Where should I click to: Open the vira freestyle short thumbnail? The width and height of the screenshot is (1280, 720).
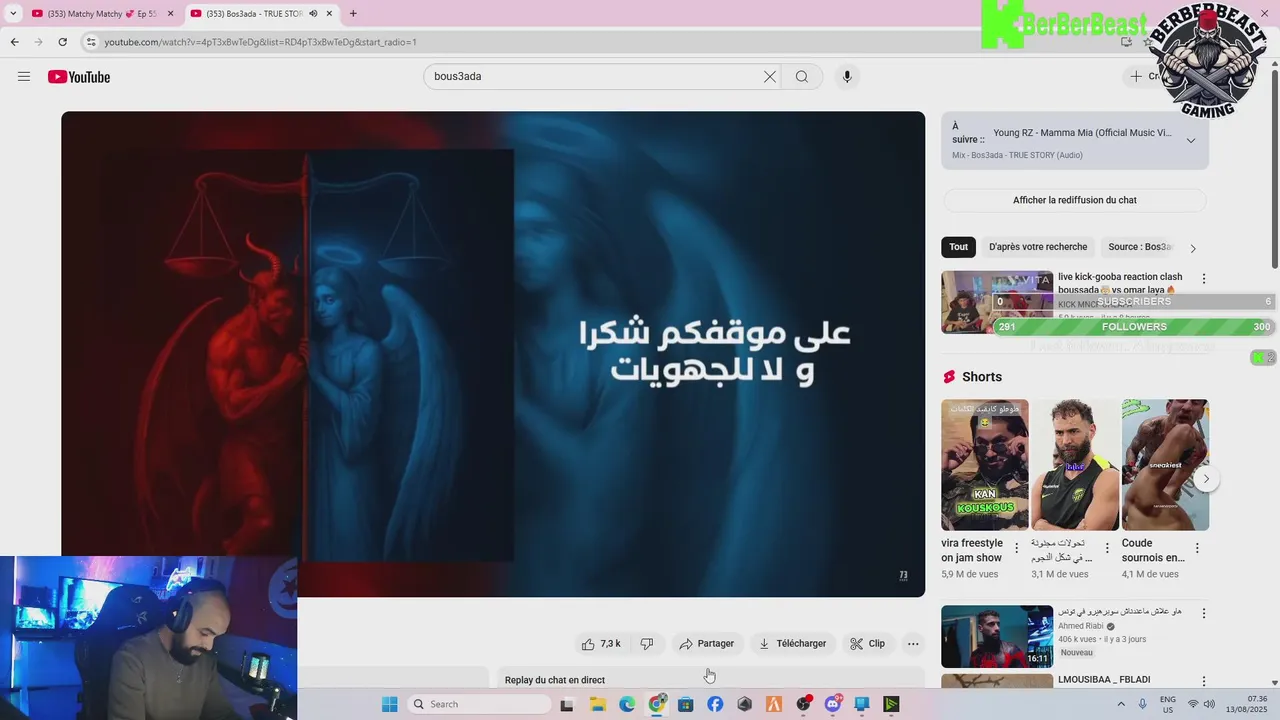985,465
